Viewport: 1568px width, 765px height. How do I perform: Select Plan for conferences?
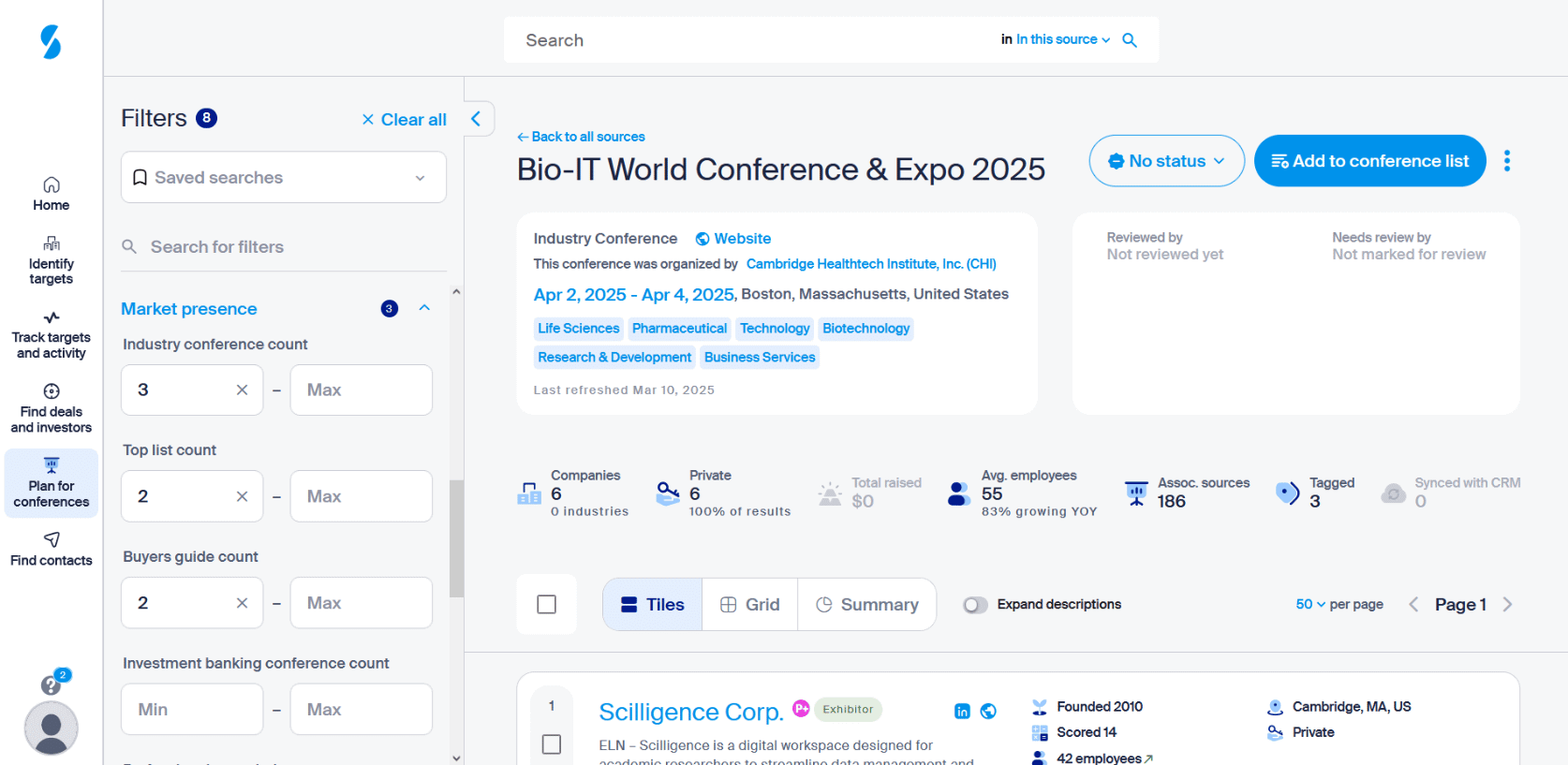click(52, 483)
